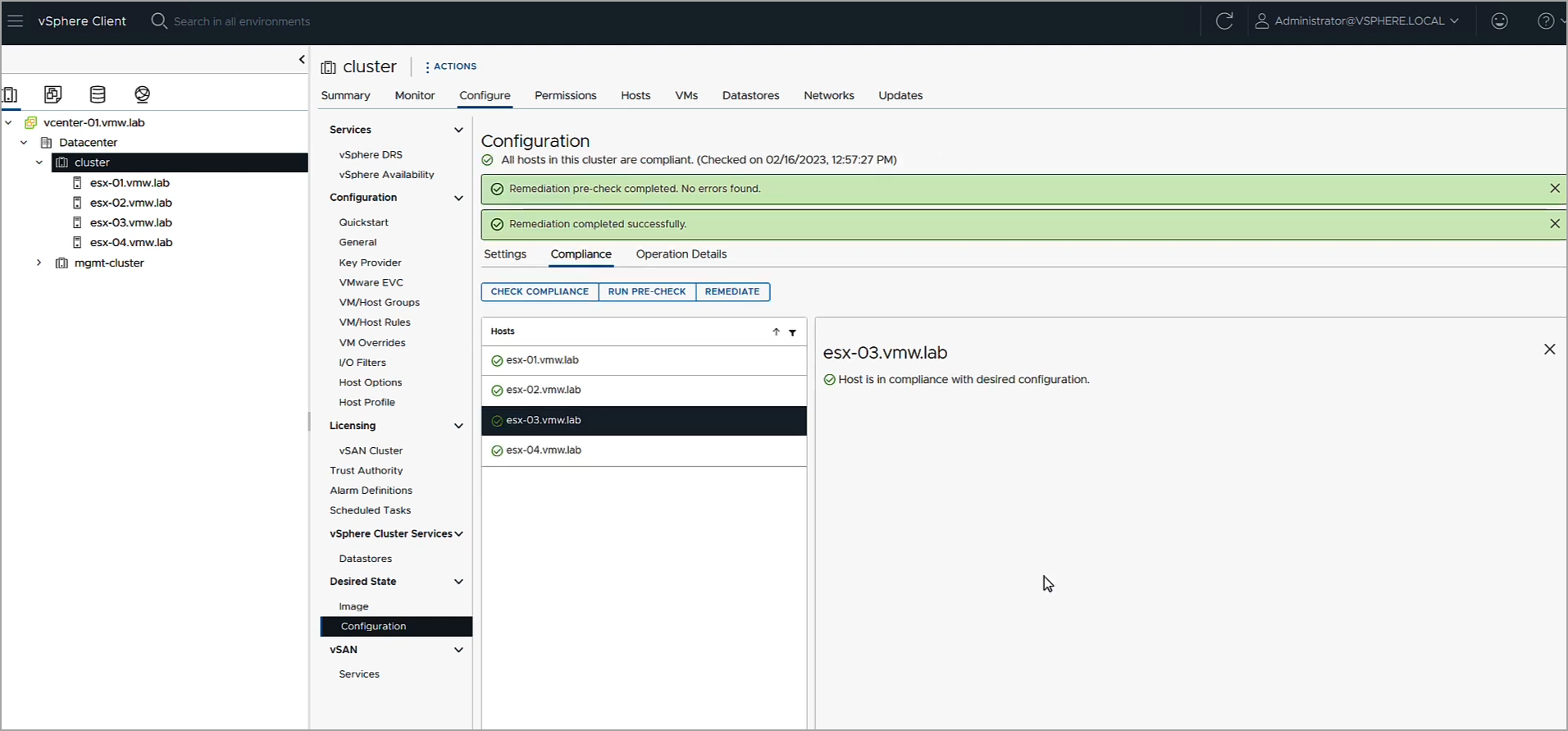This screenshot has width=1568, height=731.
Task: Switch to VMs and Templates inventory view
Action: (x=53, y=94)
